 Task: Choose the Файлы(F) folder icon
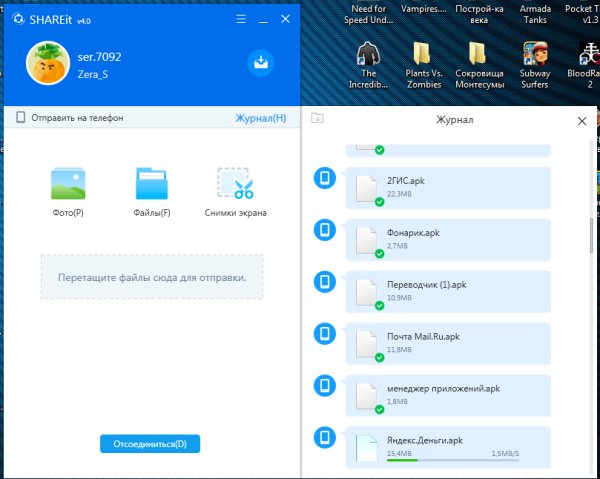(152, 184)
